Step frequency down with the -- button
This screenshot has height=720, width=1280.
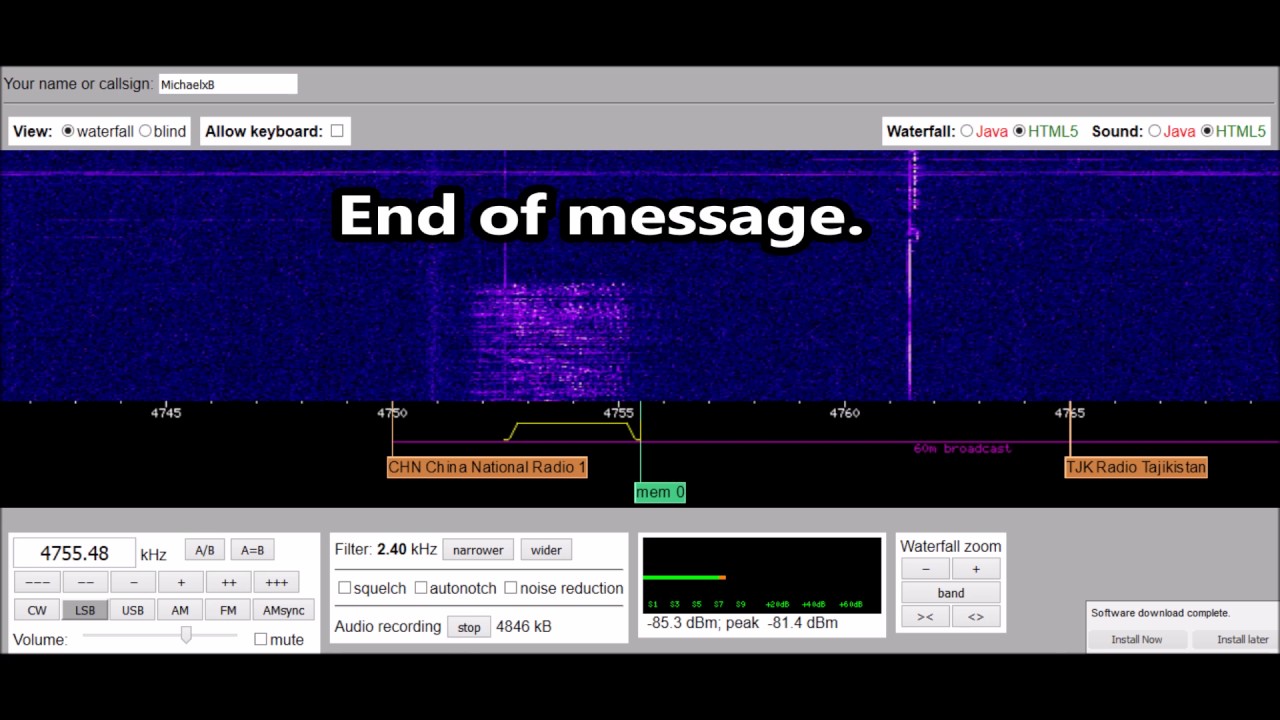[85, 582]
